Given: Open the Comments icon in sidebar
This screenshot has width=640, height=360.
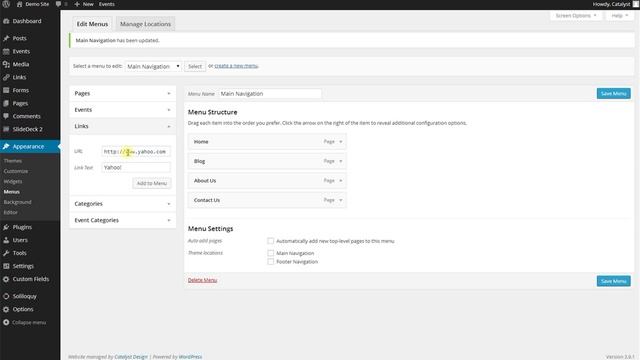Looking at the screenshot, I should pos(6,116).
